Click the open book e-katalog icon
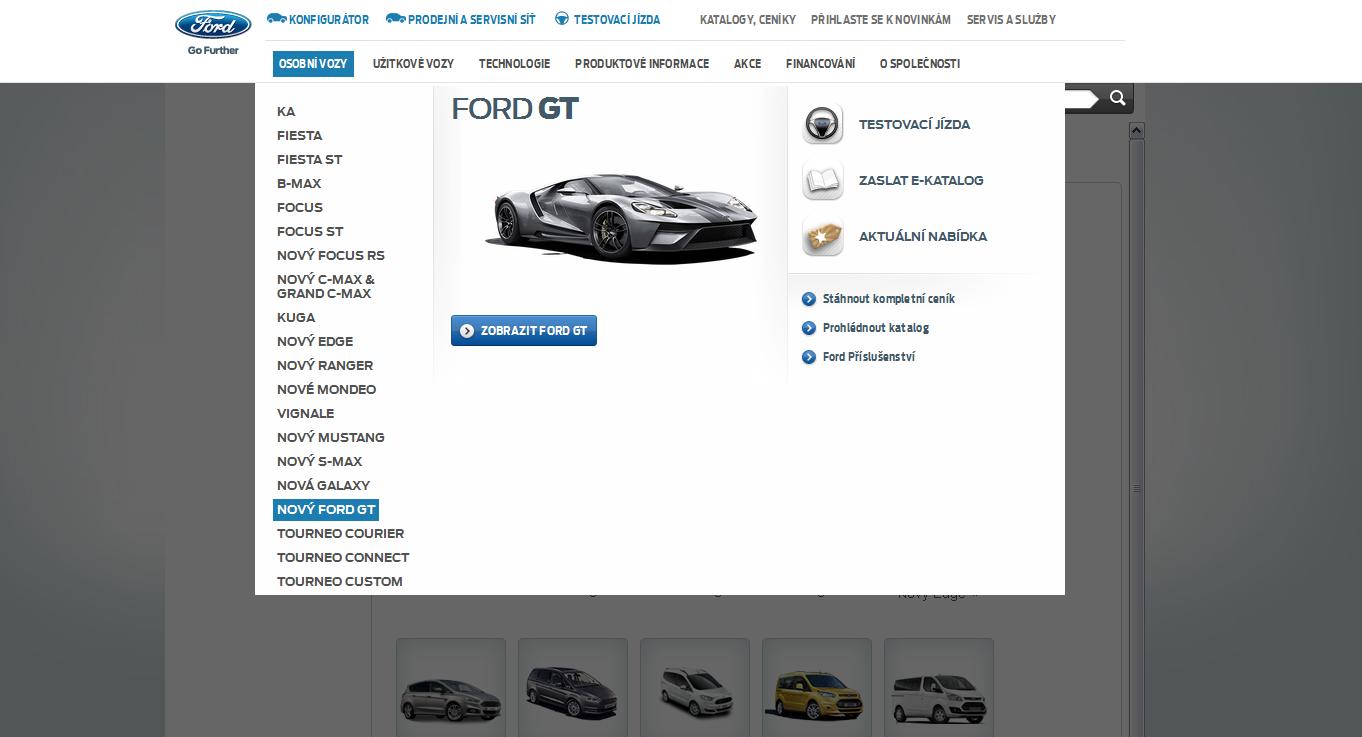 (822, 181)
